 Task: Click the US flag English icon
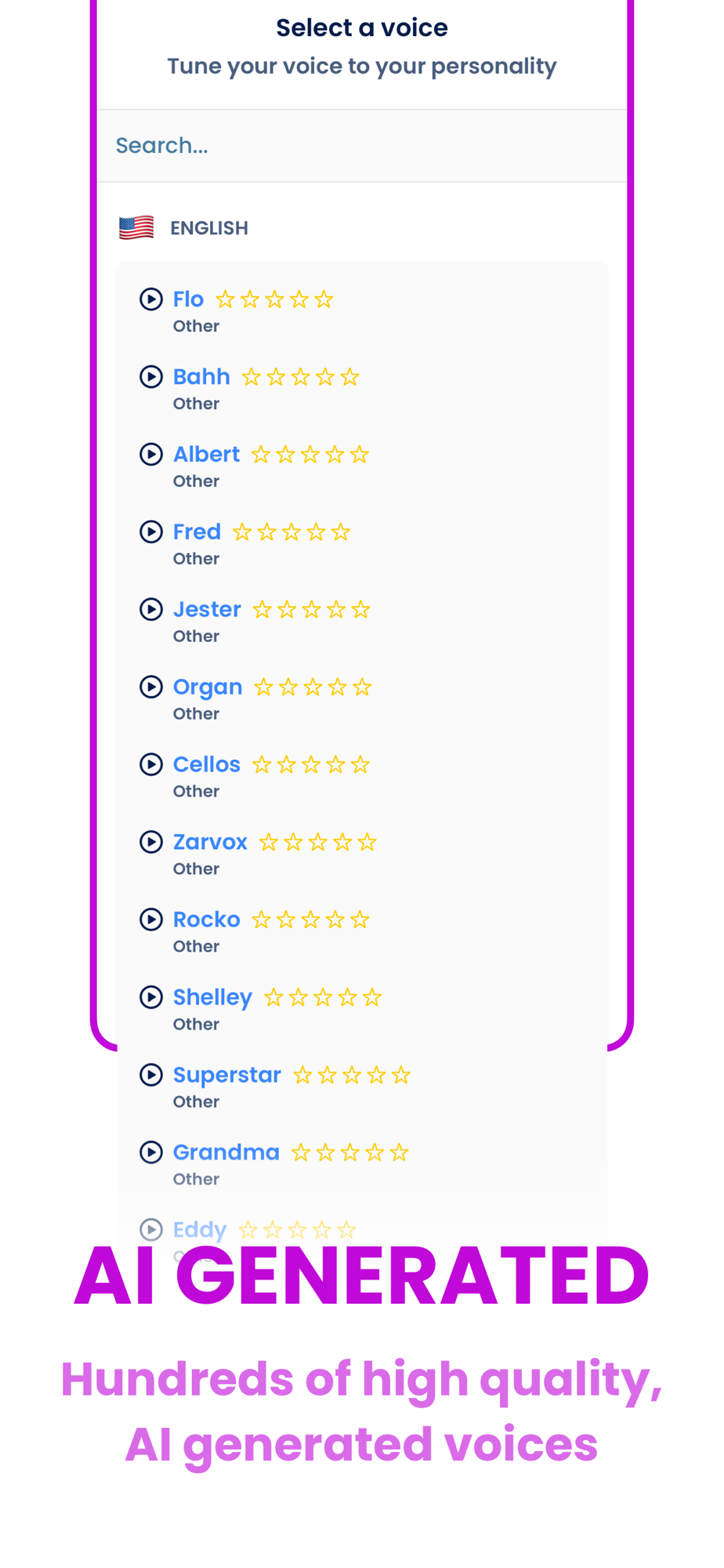coord(136,228)
